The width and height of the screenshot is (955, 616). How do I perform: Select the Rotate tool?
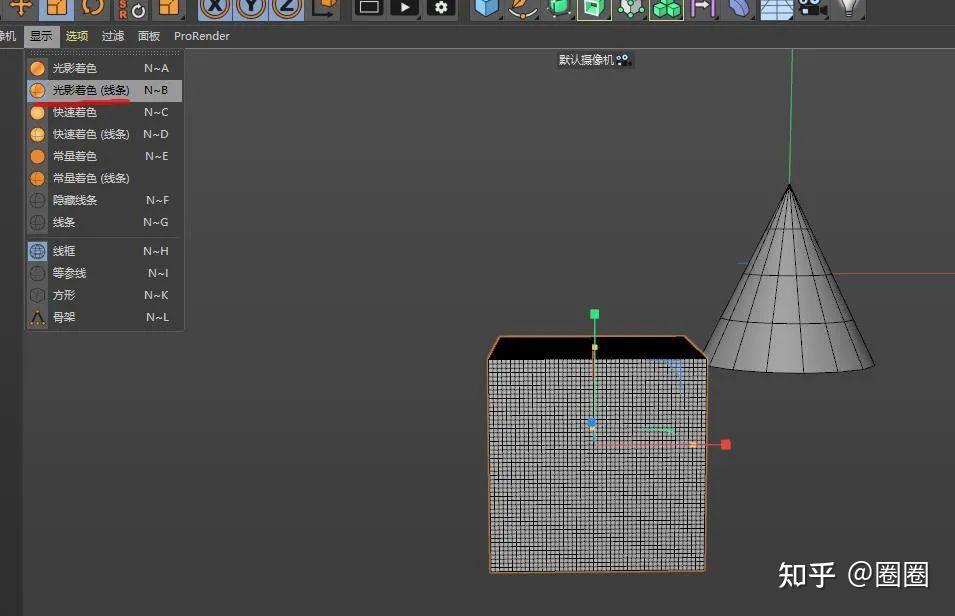93,9
